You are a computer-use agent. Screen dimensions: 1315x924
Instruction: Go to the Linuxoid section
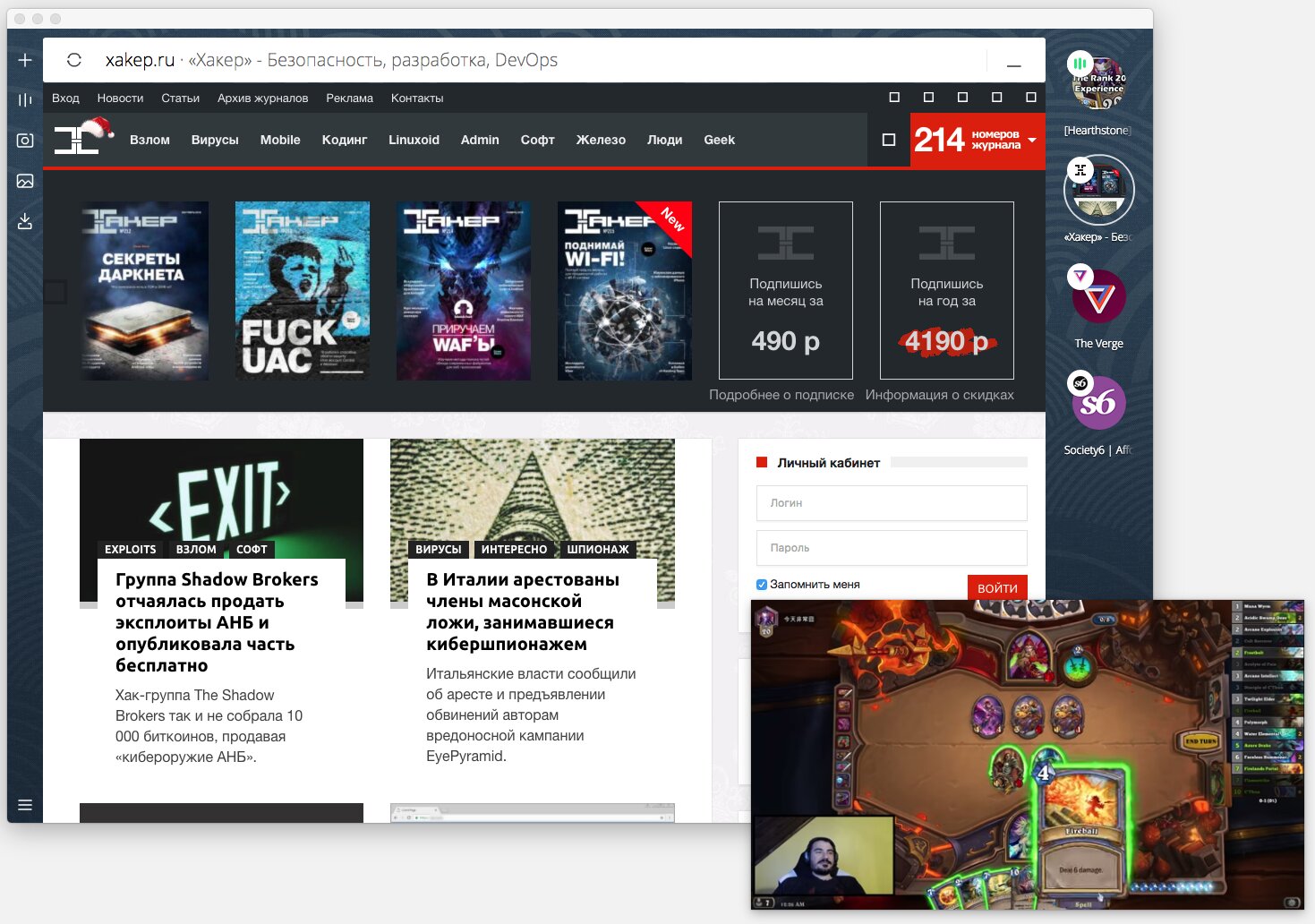click(414, 140)
